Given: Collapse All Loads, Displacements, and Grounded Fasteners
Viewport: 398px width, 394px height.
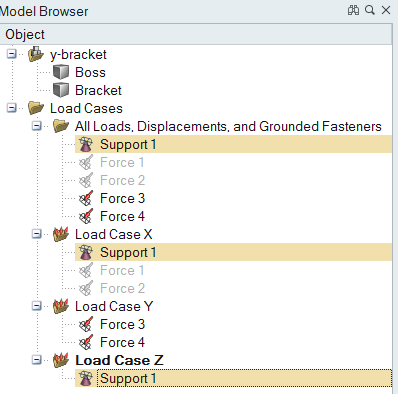Looking at the screenshot, I should [x=37, y=126].
